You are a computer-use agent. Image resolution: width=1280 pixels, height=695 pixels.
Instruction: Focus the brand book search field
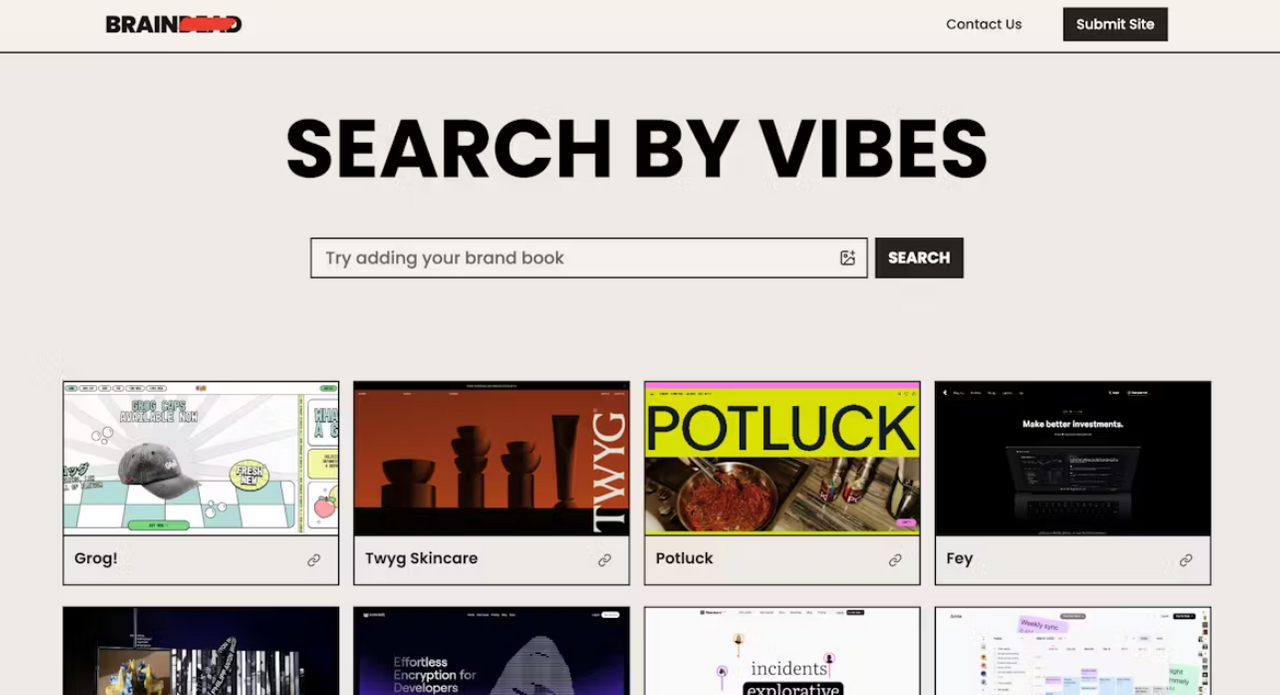click(589, 258)
